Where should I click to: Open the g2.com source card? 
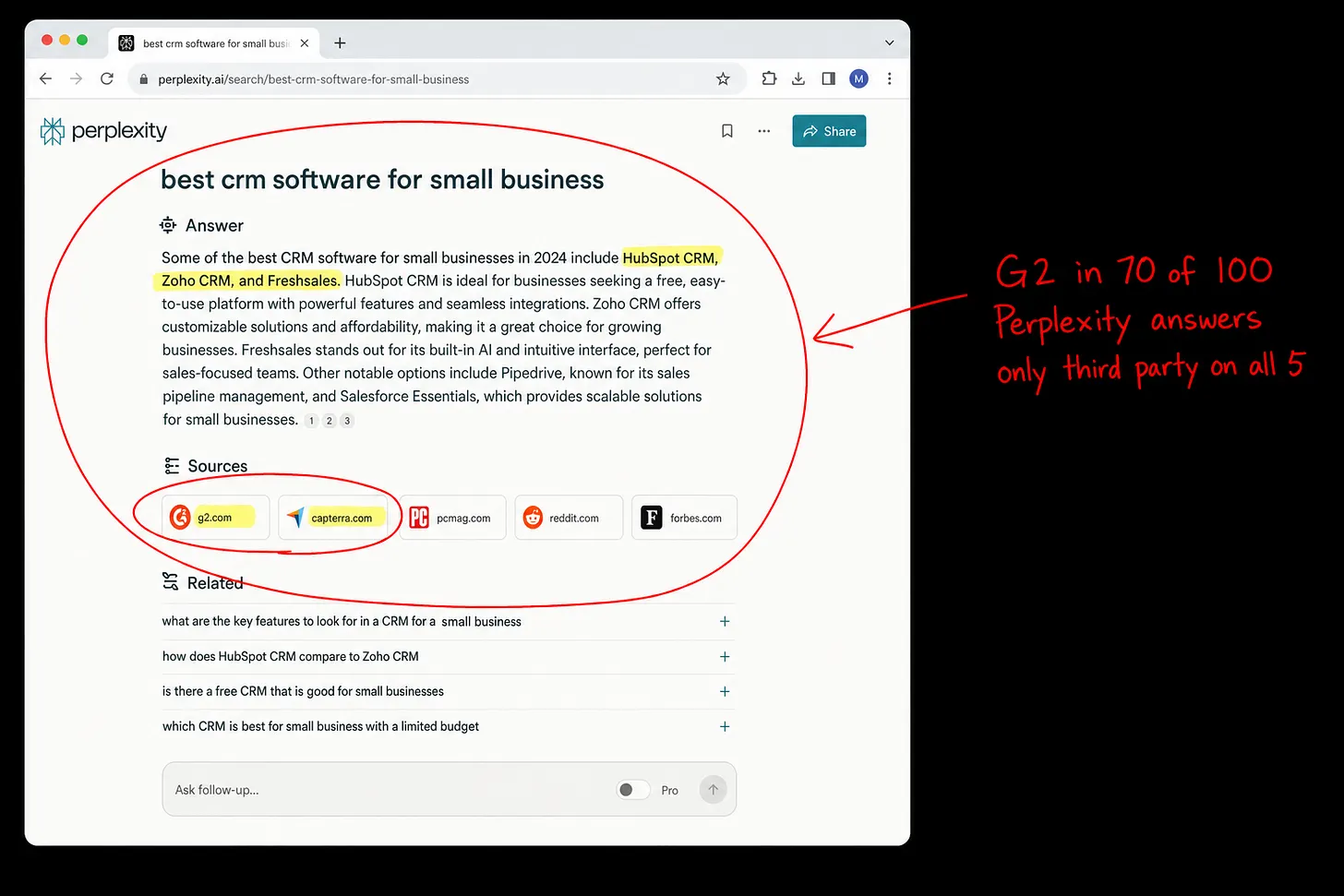[216, 518]
